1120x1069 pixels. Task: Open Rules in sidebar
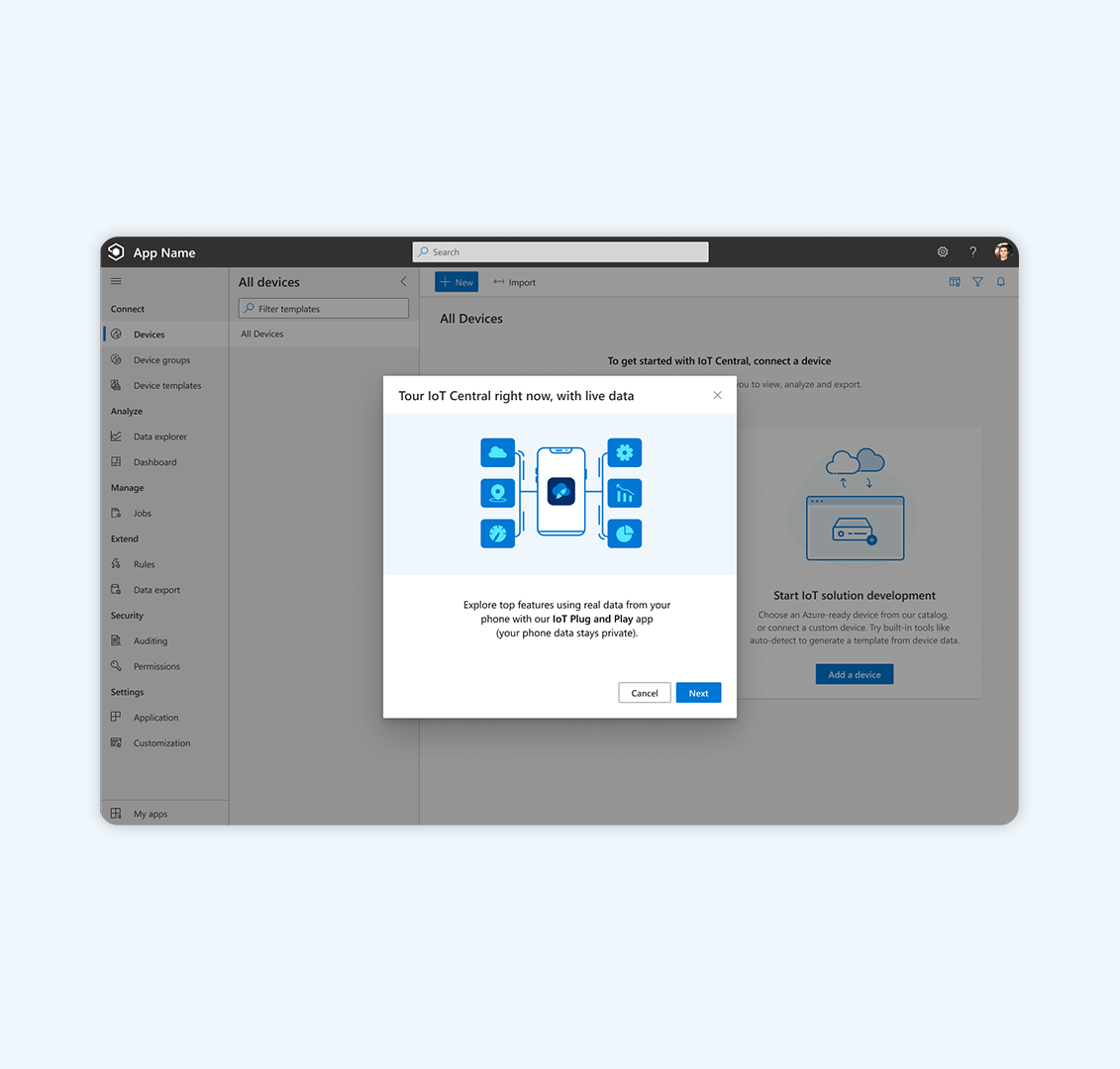[x=164, y=564]
